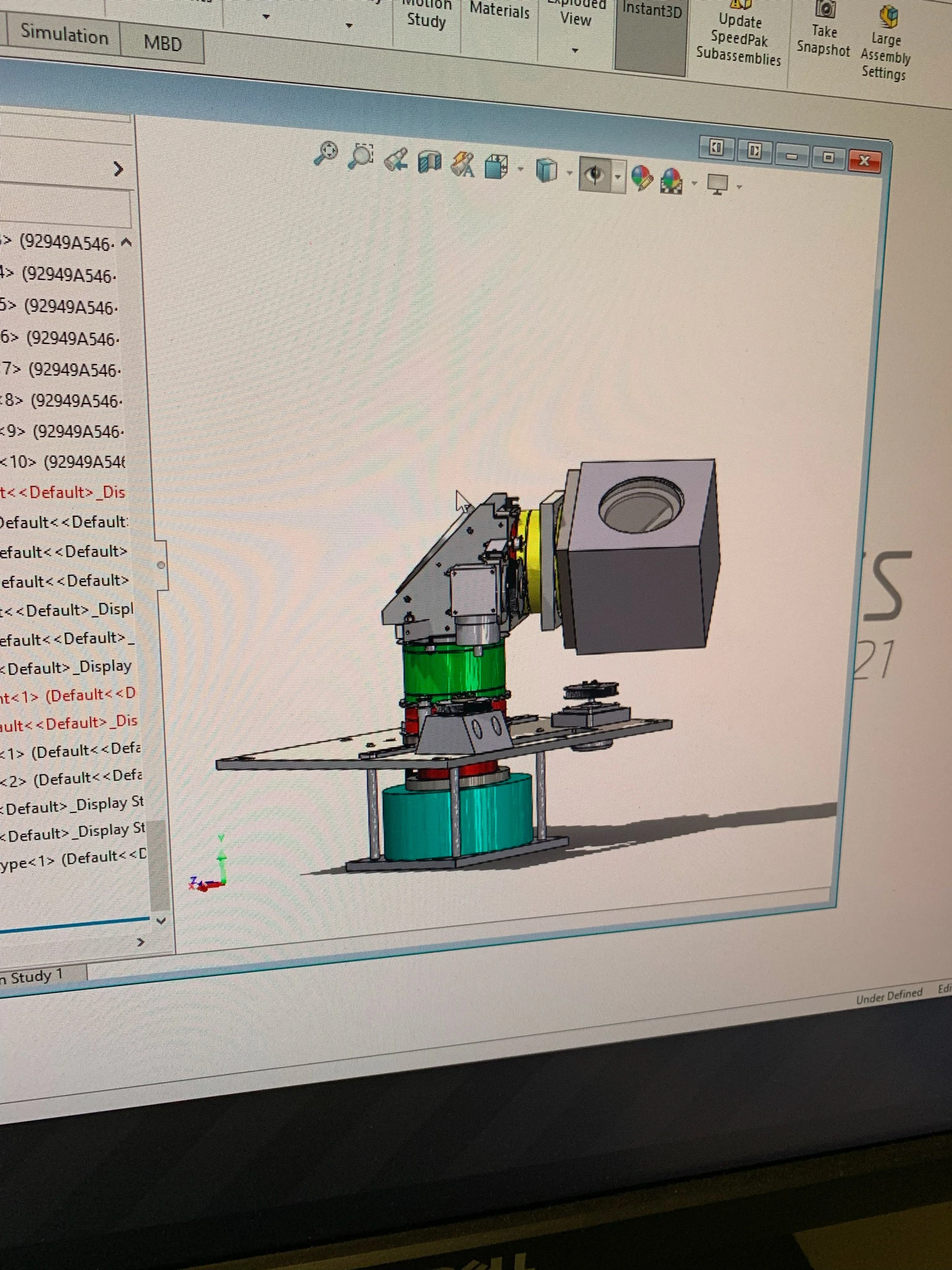
Task: Click the View Settings monitor icon
Action: coord(718,184)
